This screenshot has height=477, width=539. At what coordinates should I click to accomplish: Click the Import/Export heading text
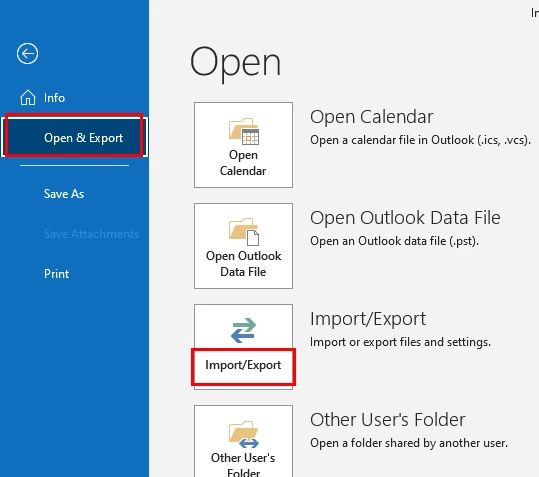pos(368,319)
